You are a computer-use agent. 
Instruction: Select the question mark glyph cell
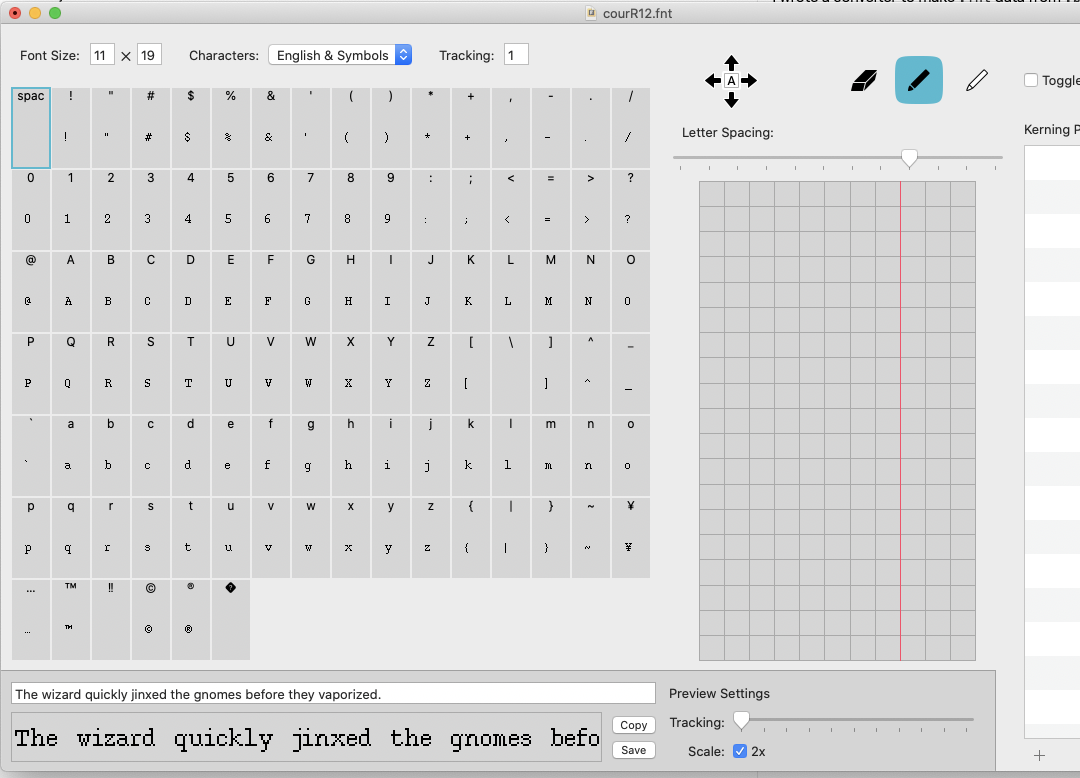point(630,210)
